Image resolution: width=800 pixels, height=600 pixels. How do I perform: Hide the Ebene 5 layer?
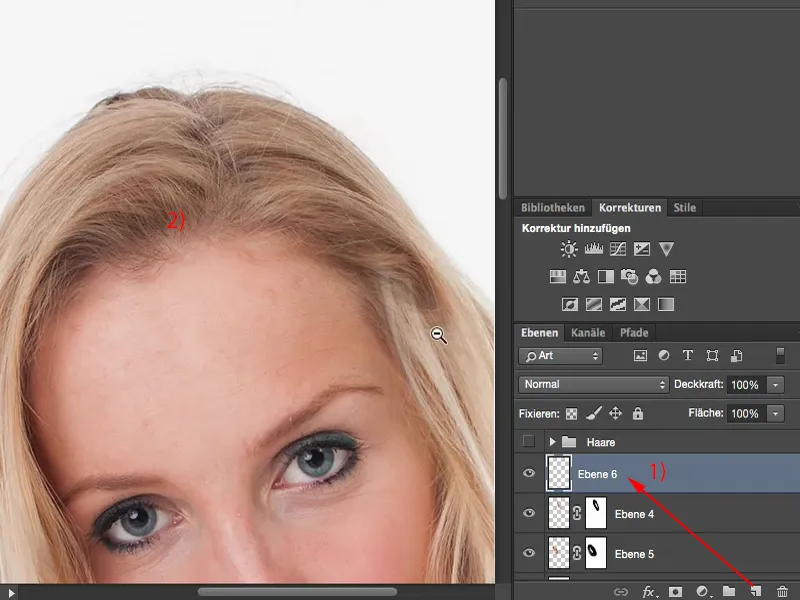point(529,553)
